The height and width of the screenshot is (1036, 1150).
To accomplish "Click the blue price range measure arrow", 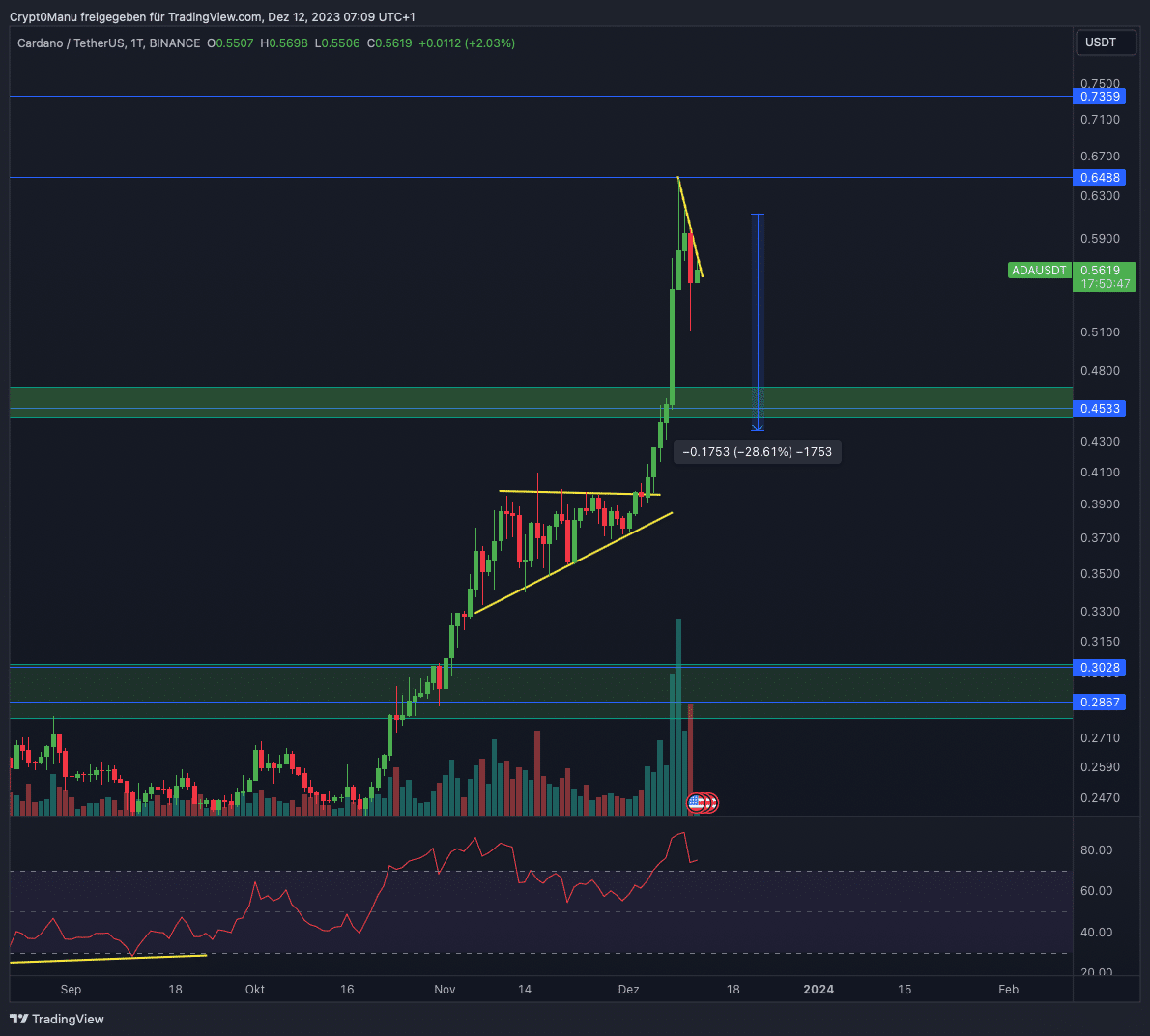I will 758,321.
